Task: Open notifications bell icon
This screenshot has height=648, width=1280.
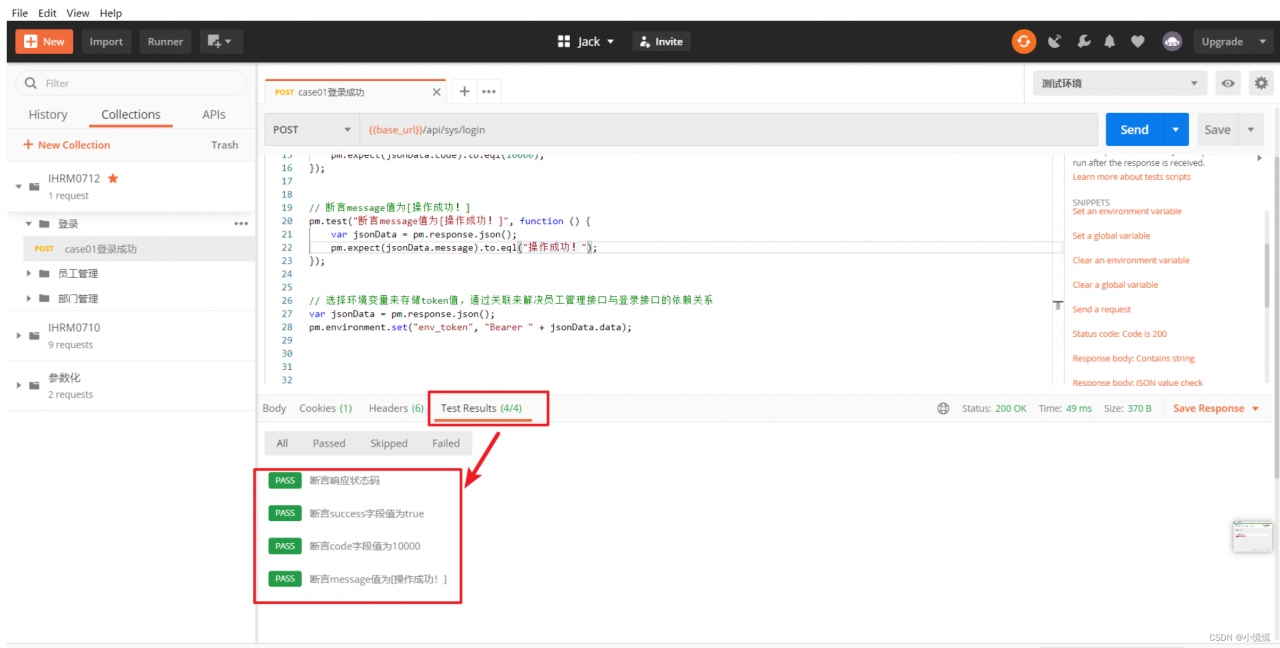Action: tap(1110, 41)
